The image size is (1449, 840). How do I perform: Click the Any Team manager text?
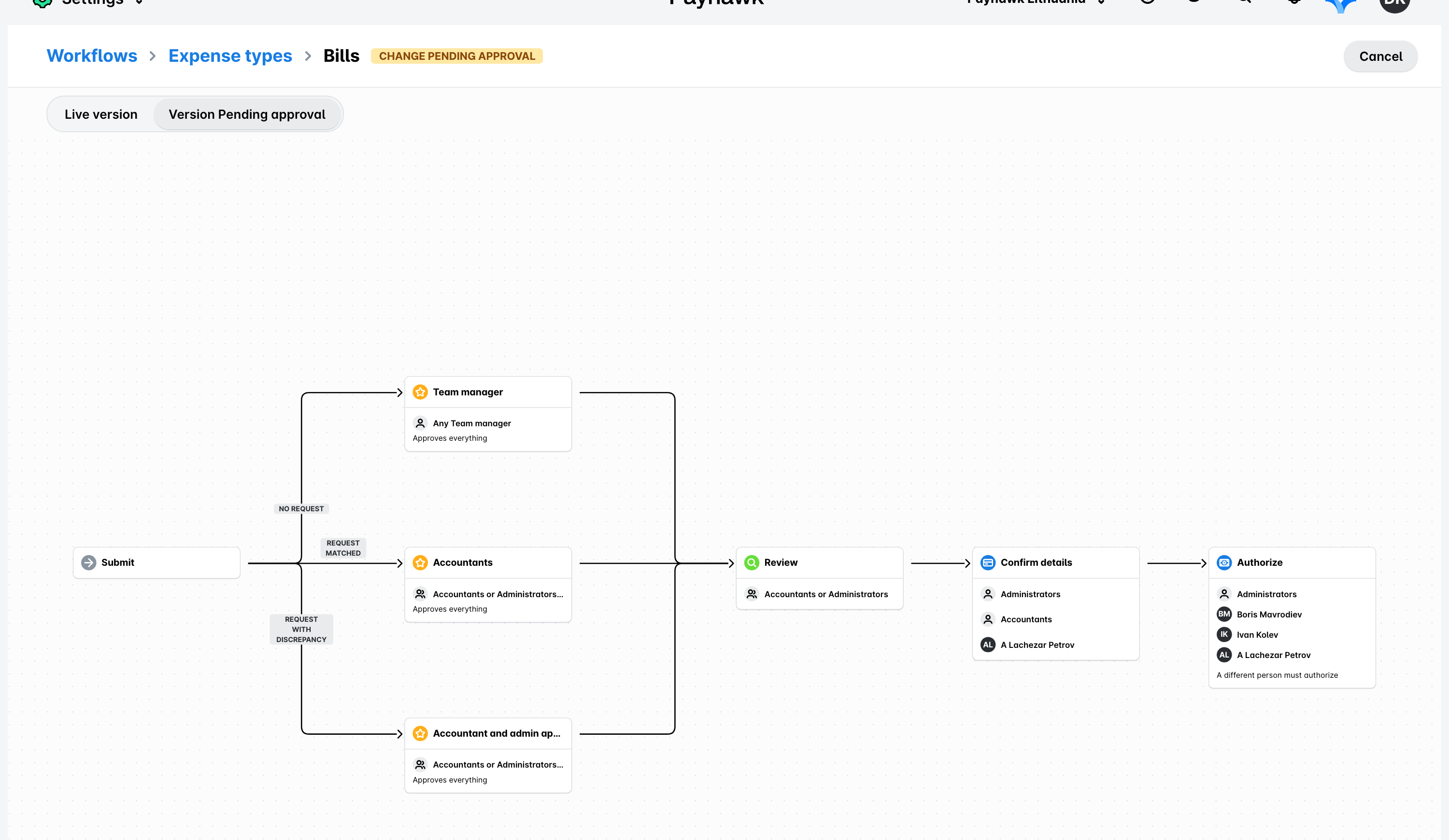471,423
